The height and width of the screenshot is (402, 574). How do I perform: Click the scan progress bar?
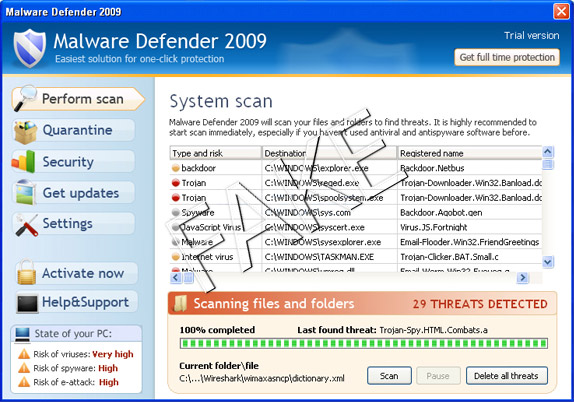[x=364, y=343]
